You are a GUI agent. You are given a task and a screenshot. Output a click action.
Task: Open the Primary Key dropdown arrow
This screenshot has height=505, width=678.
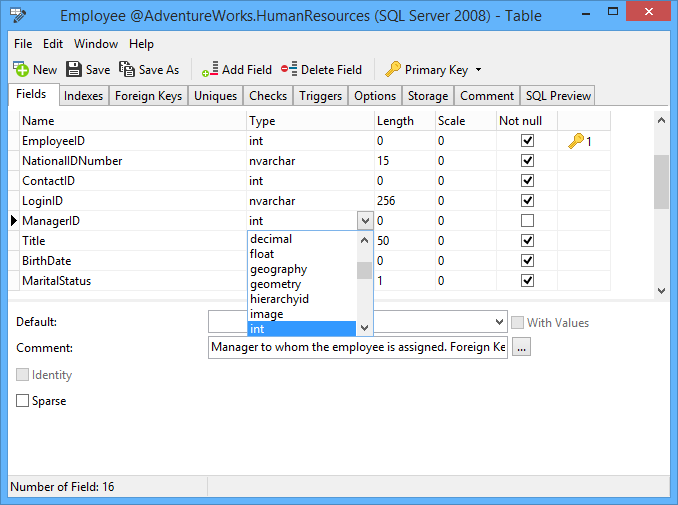[478, 70]
